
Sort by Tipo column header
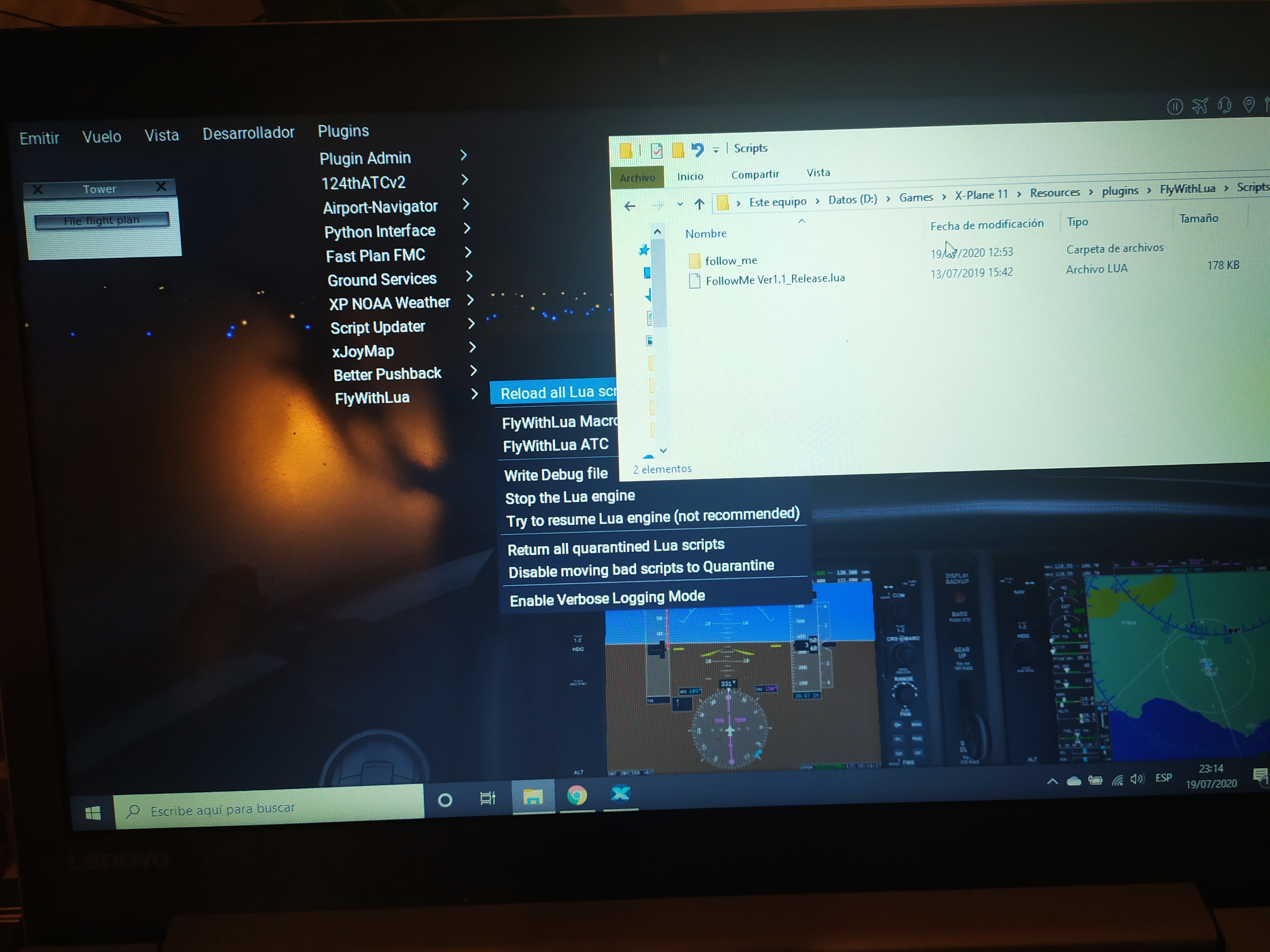(x=1077, y=221)
